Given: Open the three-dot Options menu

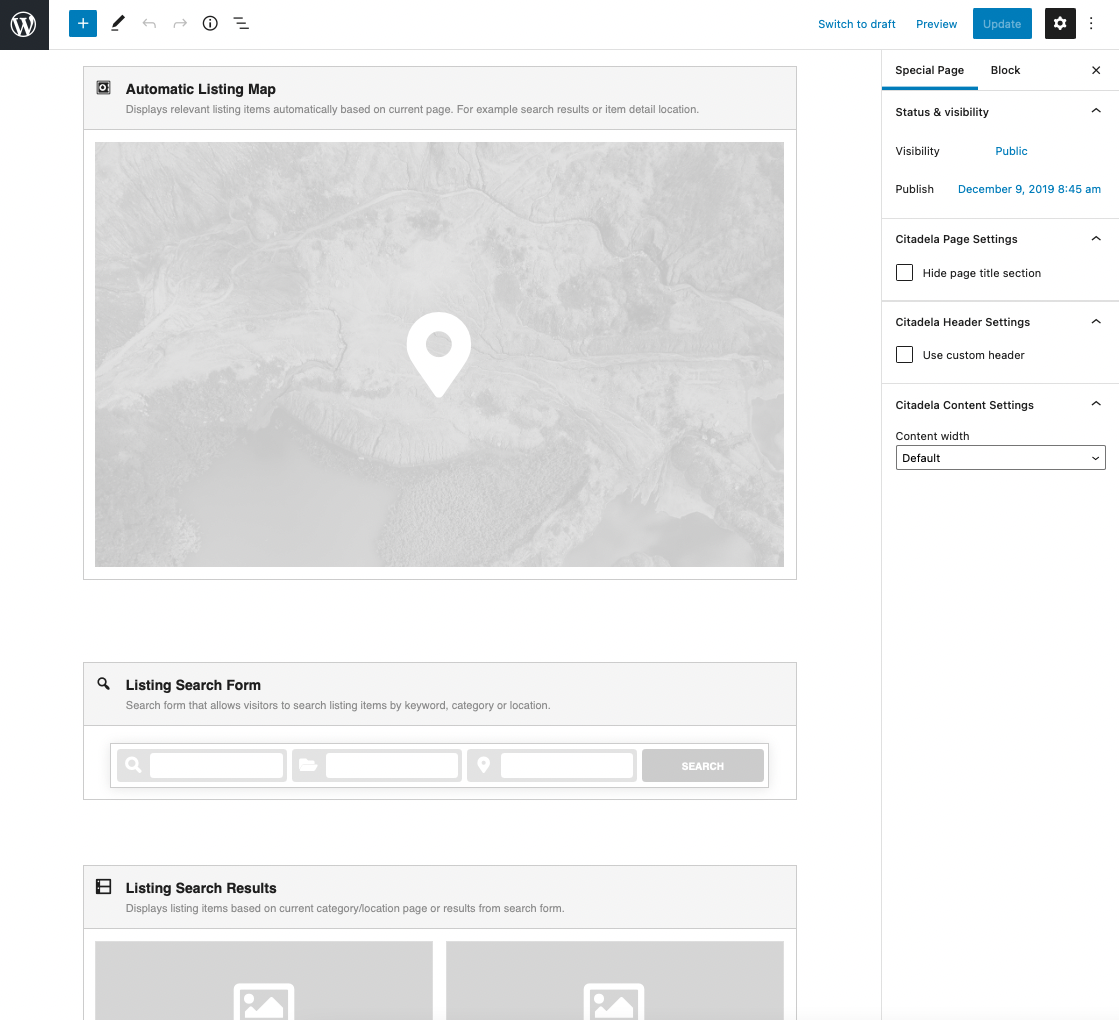Looking at the screenshot, I should pos(1092,24).
